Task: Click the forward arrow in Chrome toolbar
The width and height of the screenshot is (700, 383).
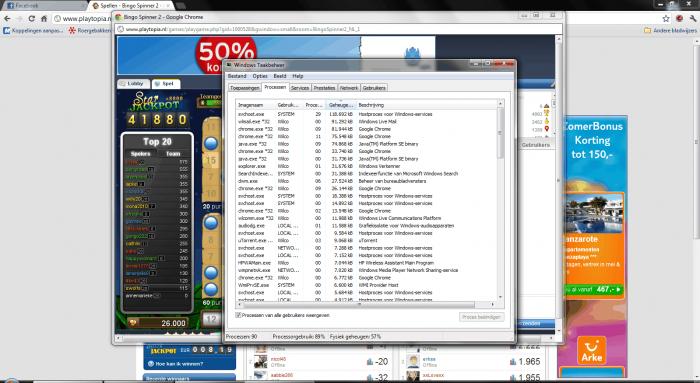Action: click(x=19, y=19)
